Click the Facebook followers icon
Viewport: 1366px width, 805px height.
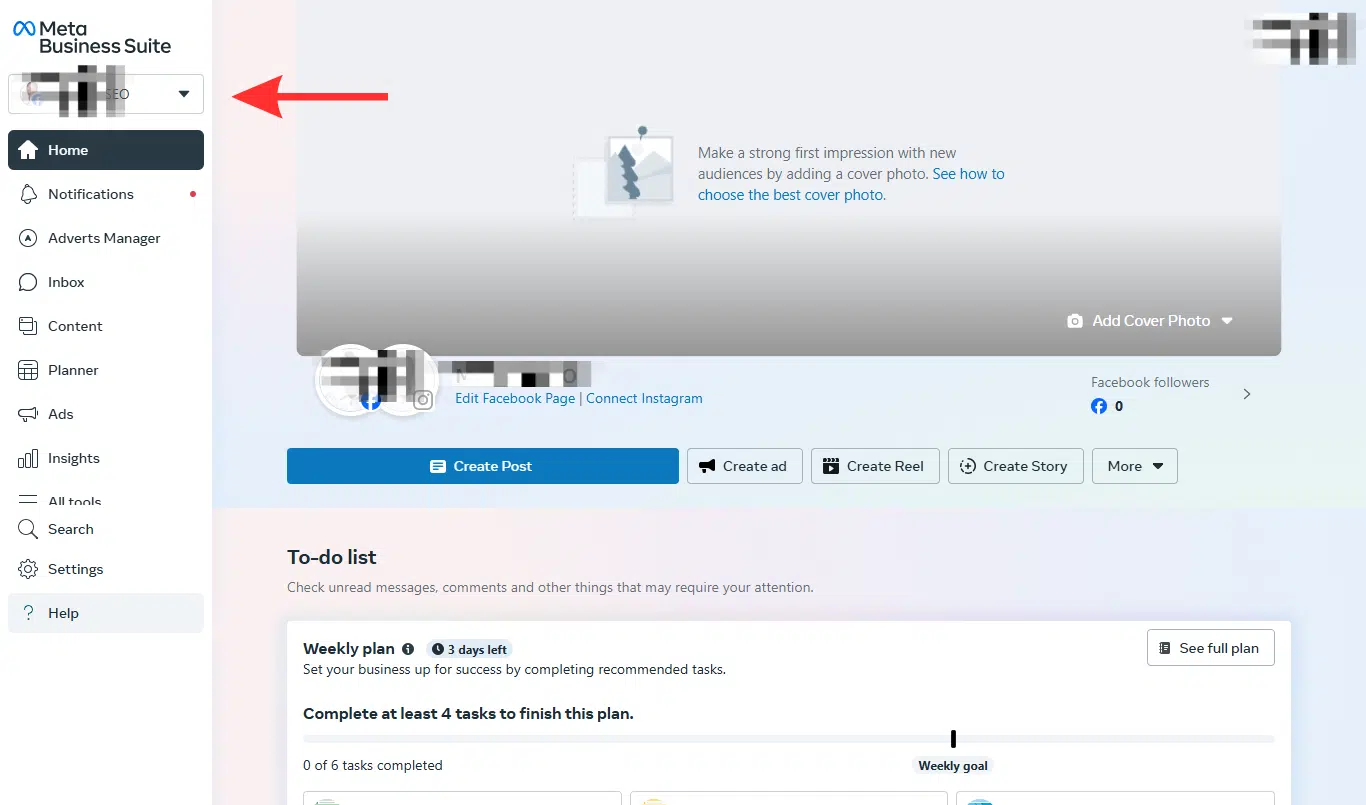(1099, 406)
